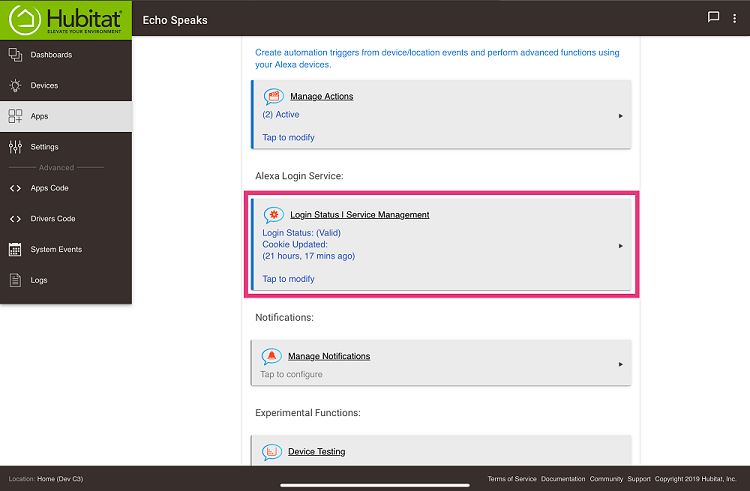750x491 pixels.
Task: Click the Devices lightbulb icon
Action: click(15, 86)
